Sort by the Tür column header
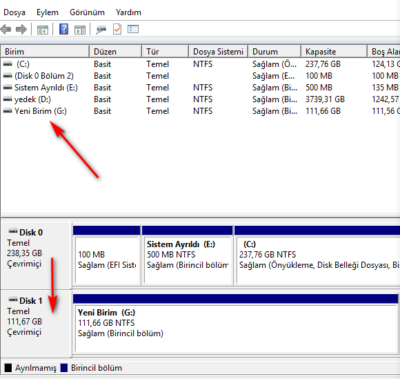This screenshot has width=400, height=379. (165, 52)
